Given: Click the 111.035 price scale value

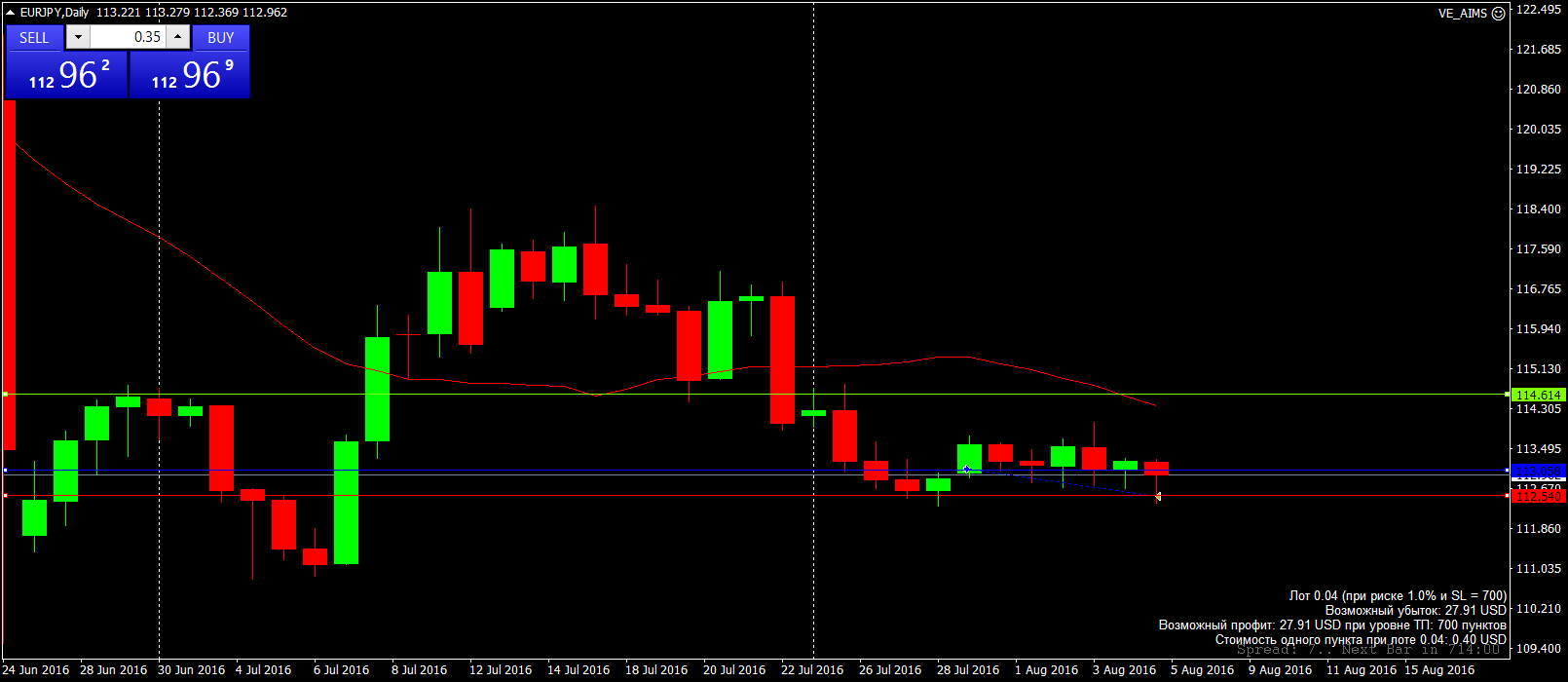Looking at the screenshot, I should [x=1540, y=568].
